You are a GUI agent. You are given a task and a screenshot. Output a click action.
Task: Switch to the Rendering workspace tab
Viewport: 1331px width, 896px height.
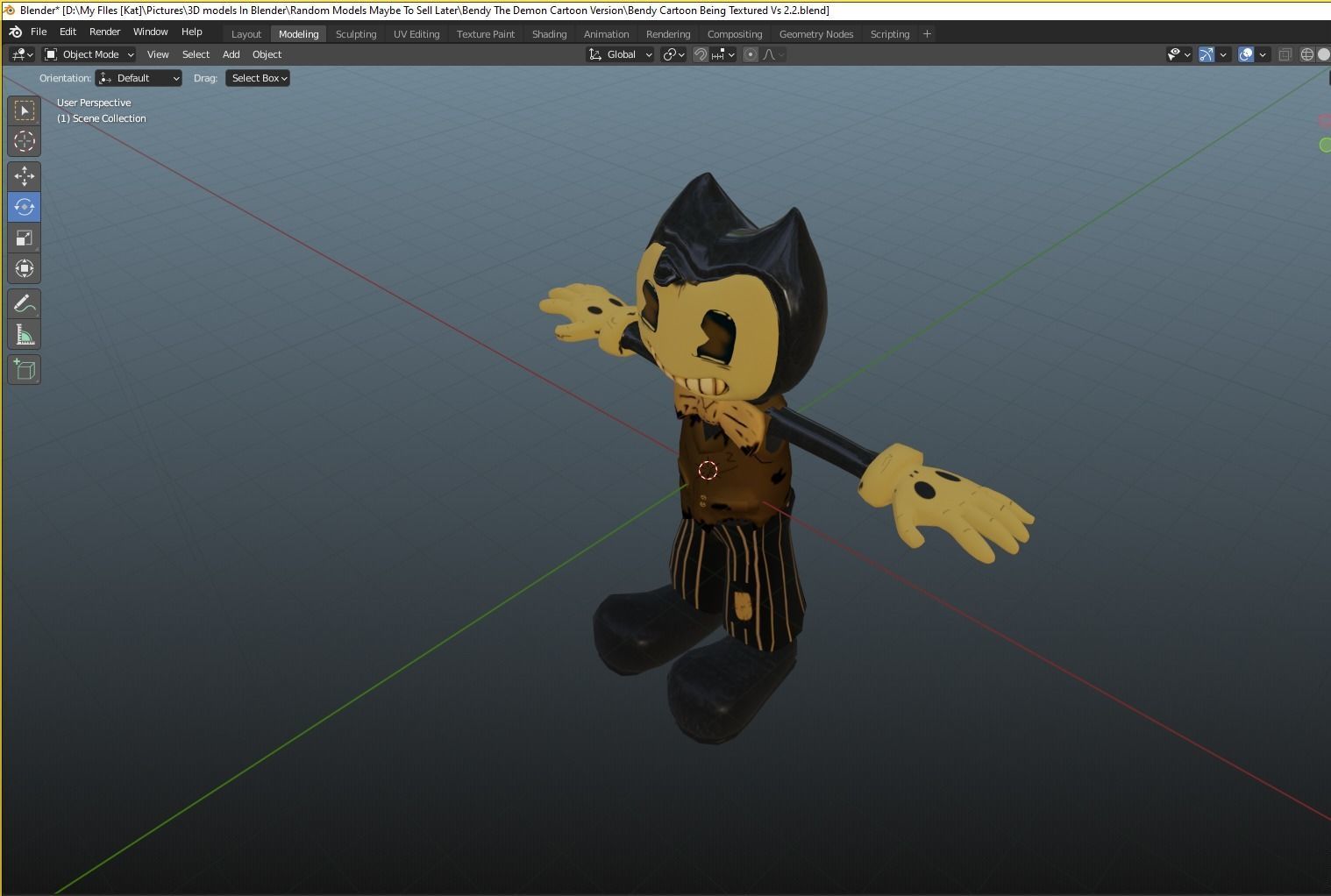(668, 34)
